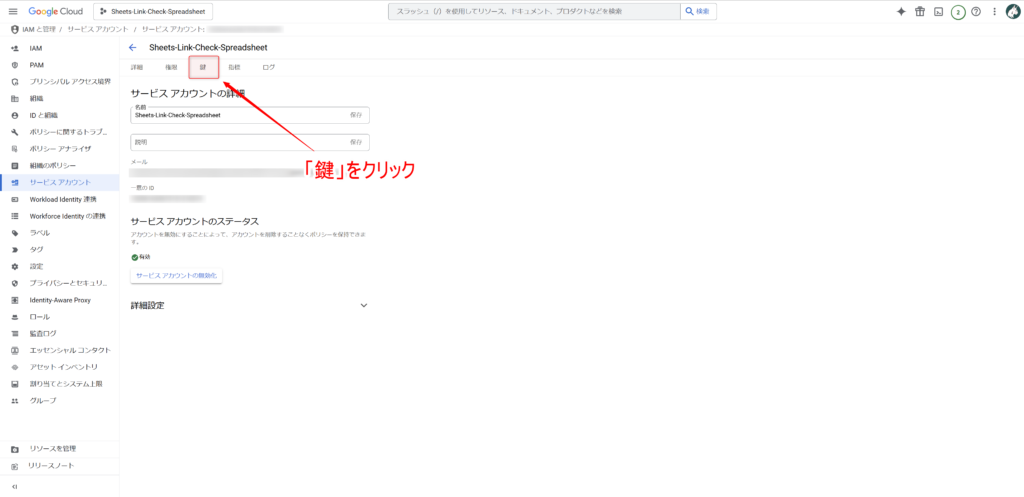The image size is (1024, 497).
Task: Click the user account avatar
Action: click(x=1011, y=11)
